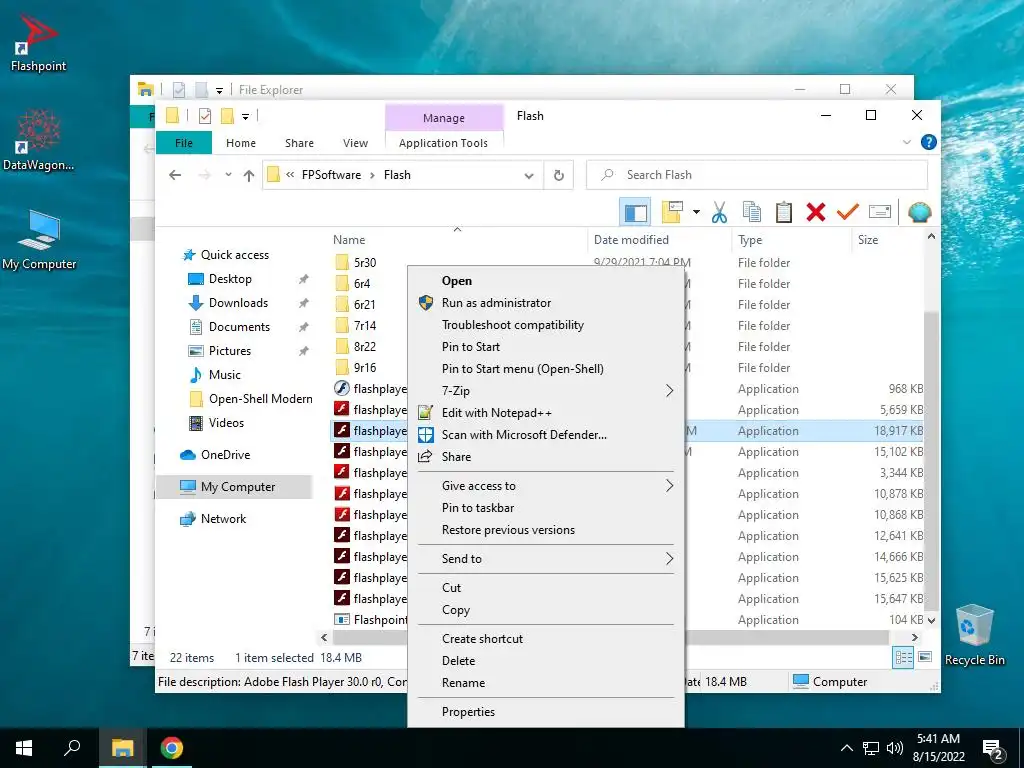This screenshot has width=1024, height=768.
Task: Choose Restore previous versions
Action: 545,530
